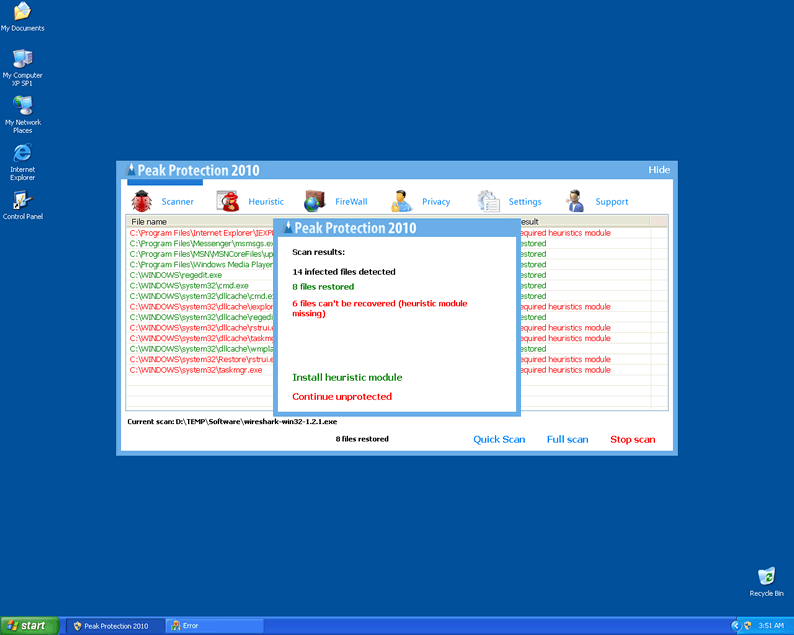
Task: Launch Internet Explorer from the desktop
Action: click(22, 153)
